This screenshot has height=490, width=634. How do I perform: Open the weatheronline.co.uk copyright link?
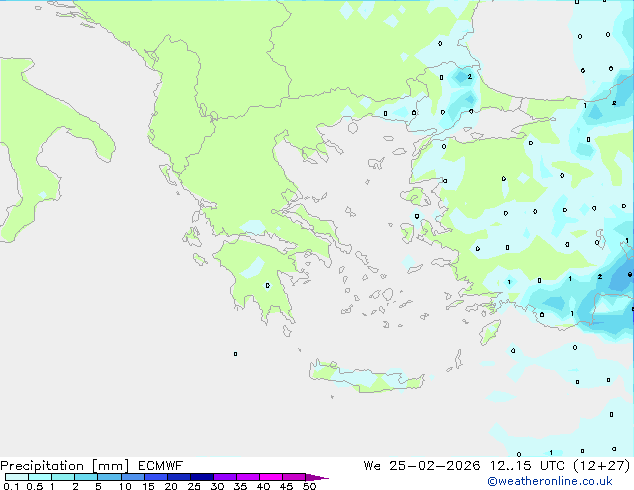(x=550, y=481)
